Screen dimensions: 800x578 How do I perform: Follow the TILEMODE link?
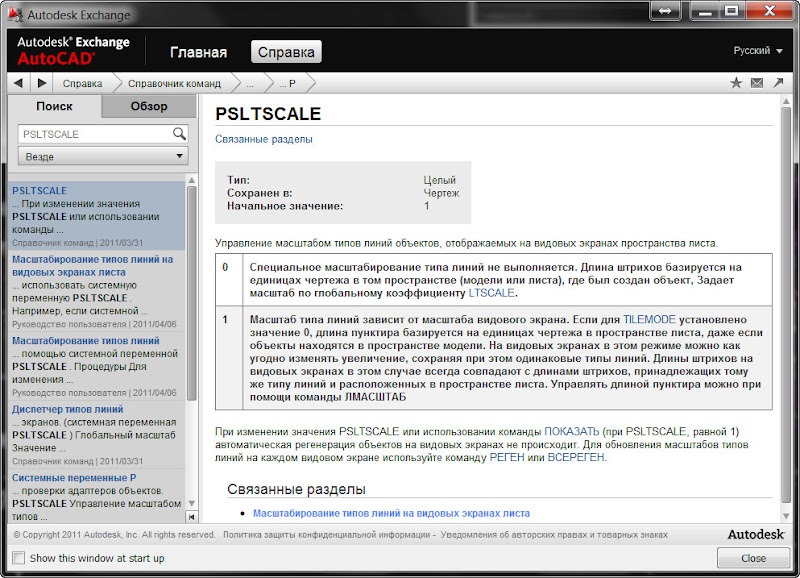pyautogui.click(x=649, y=319)
